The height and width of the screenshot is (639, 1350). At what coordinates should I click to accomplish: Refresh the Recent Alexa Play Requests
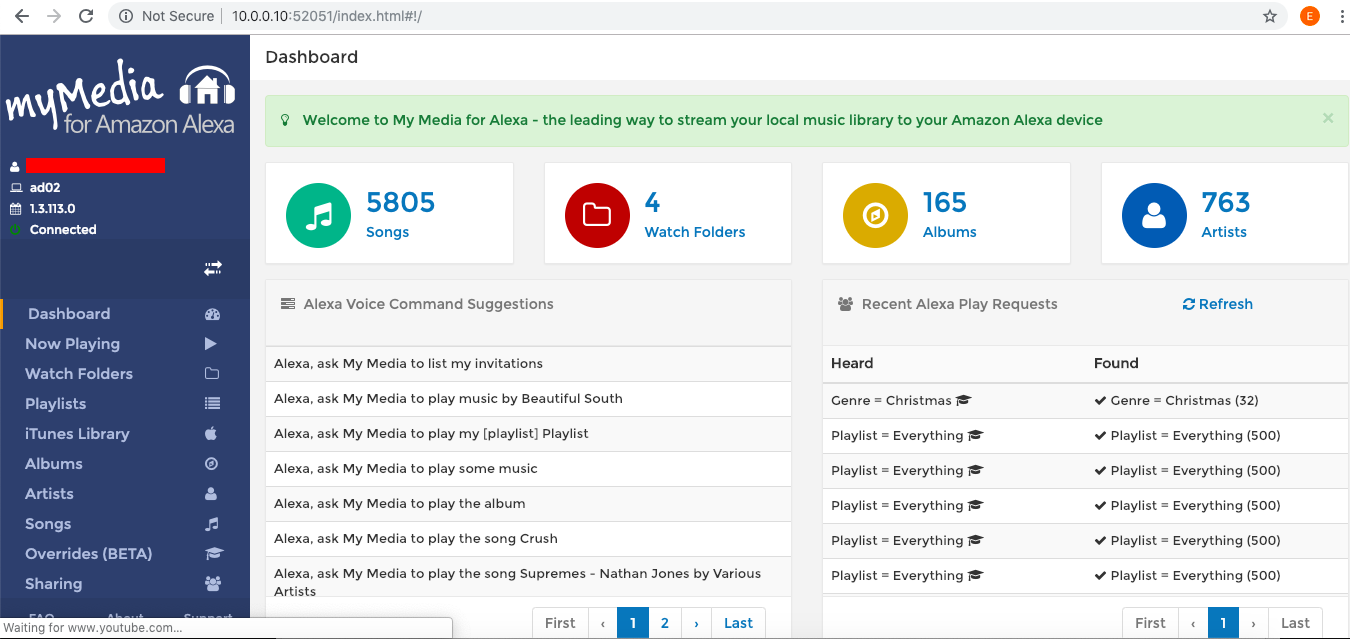[x=1217, y=304]
